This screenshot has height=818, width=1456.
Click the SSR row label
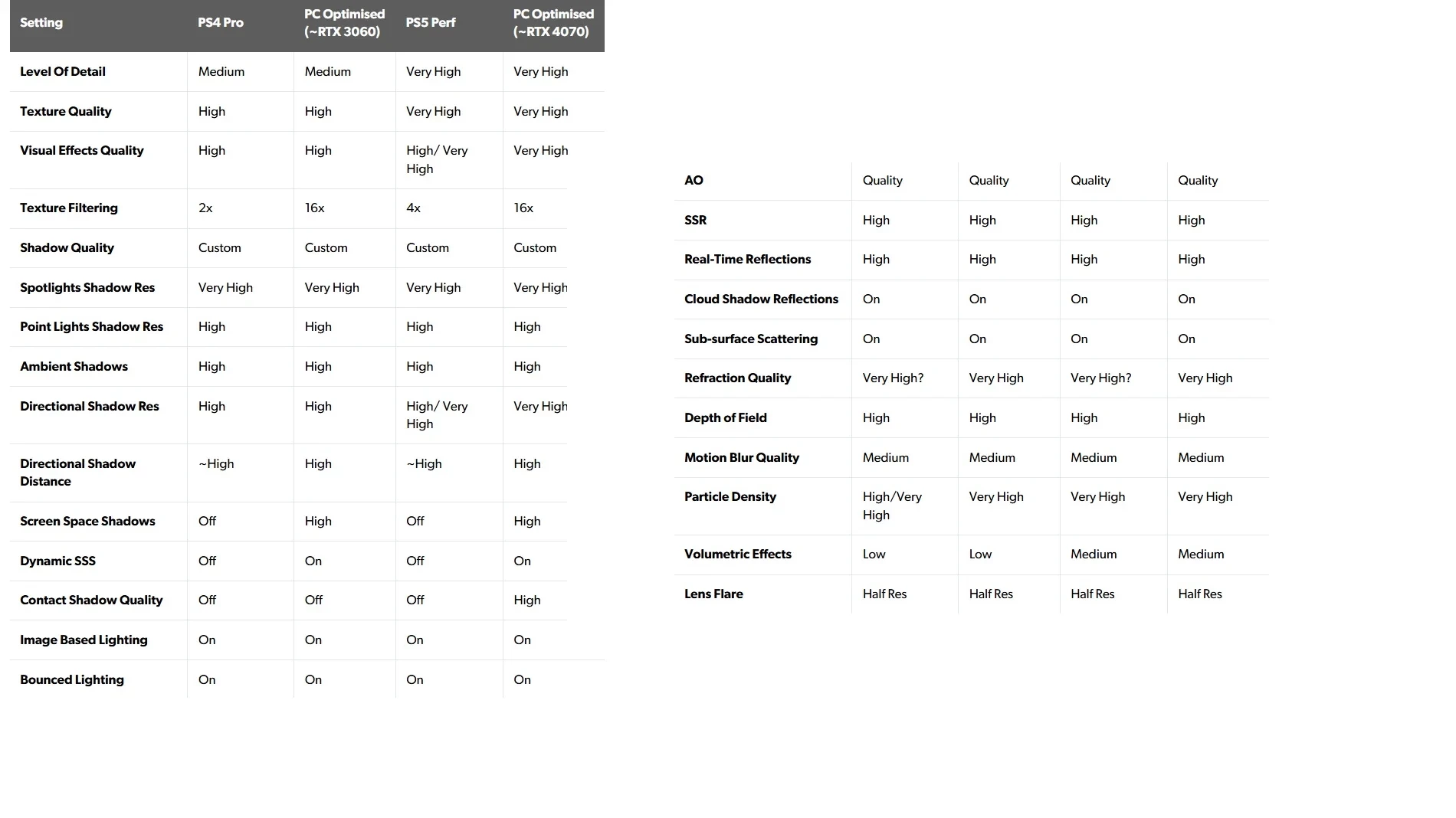click(695, 221)
